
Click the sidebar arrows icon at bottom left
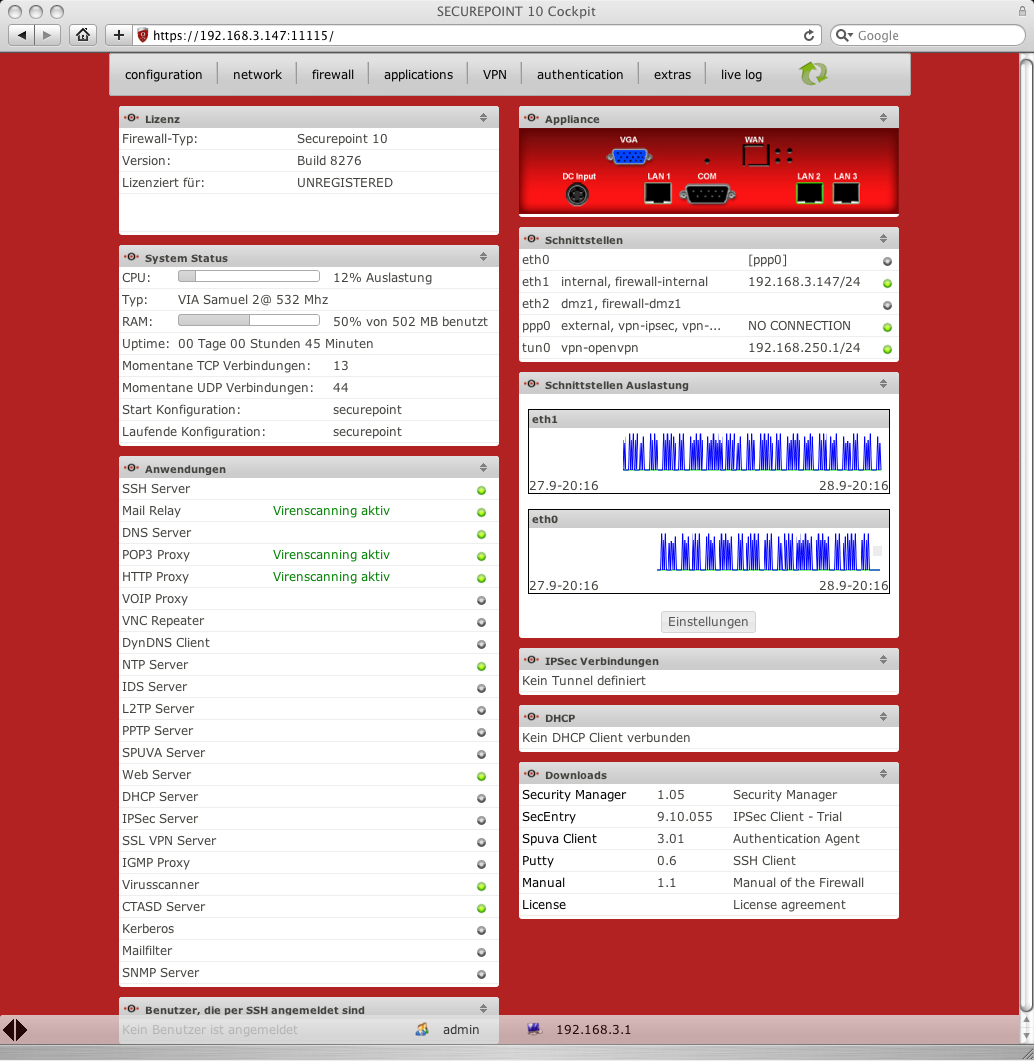pyautogui.click(x=14, y=1029)
